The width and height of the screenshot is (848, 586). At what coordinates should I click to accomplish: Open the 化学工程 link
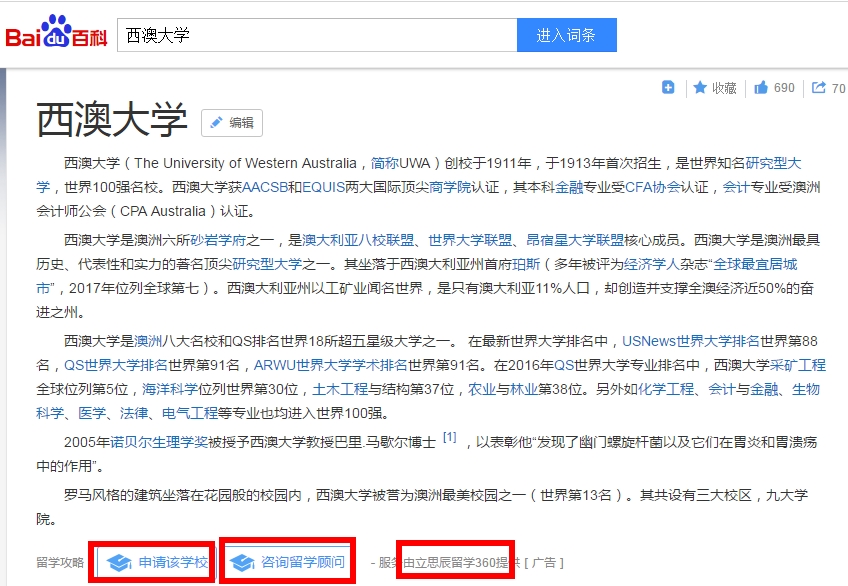(666, 389)
